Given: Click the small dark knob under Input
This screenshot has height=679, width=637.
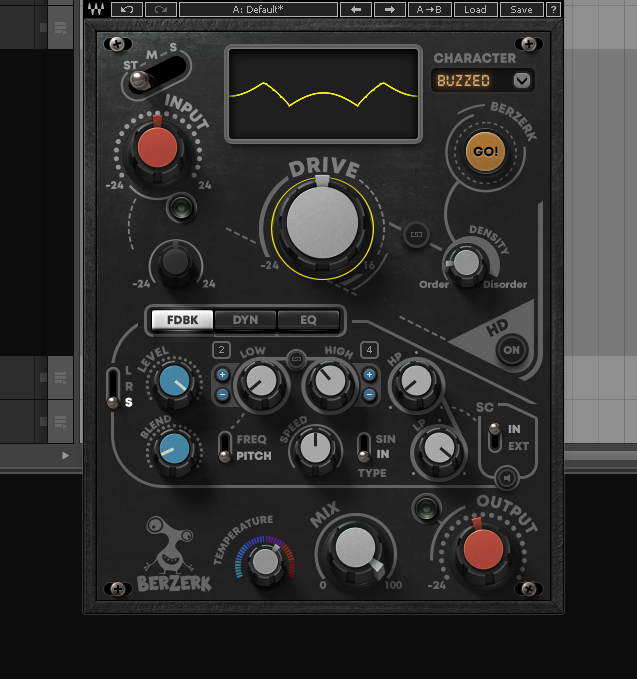Looking at the screenshot, I should (x=175, y=263).
